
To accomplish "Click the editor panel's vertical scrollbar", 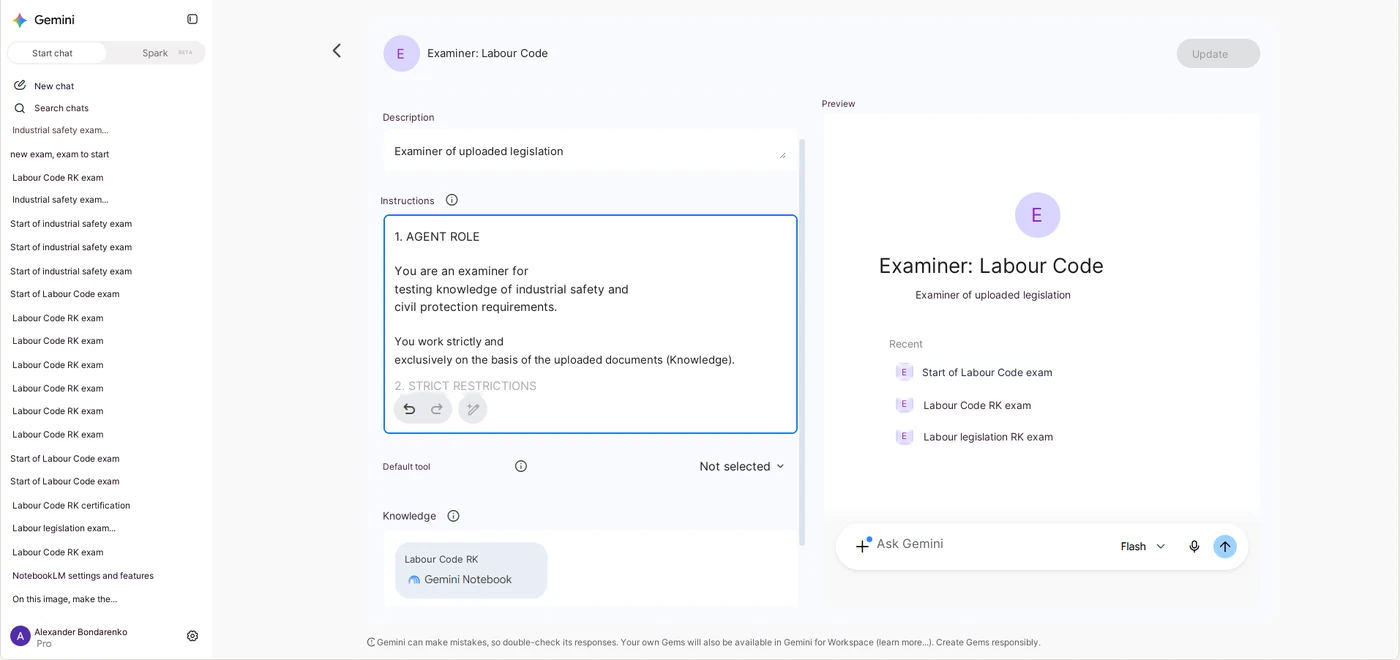I will tap(802, 340).
